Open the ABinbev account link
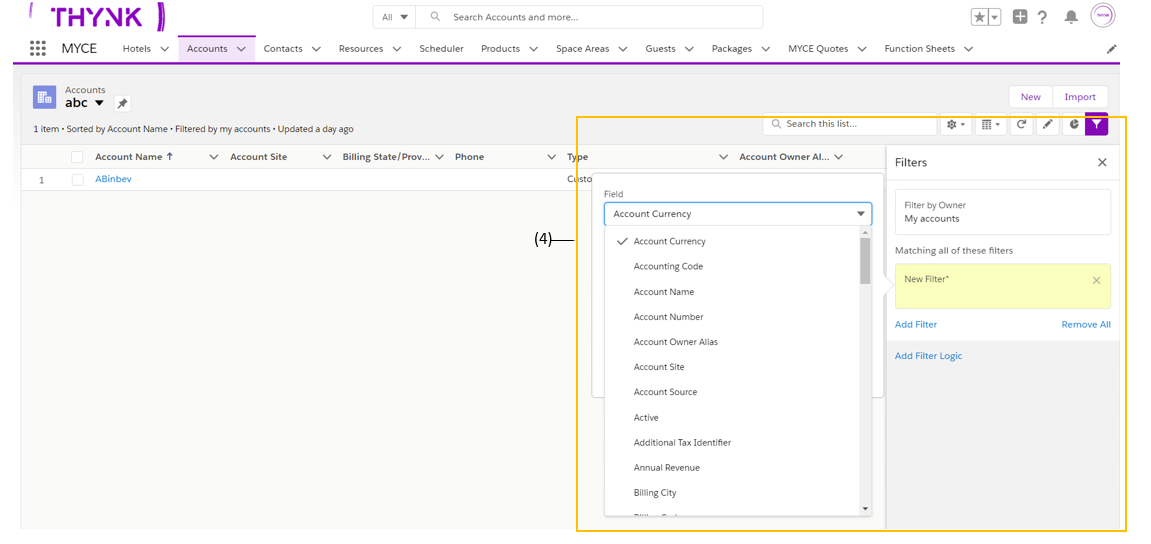The width and height of the screenshot is (1151, 544). coord(113,179)
